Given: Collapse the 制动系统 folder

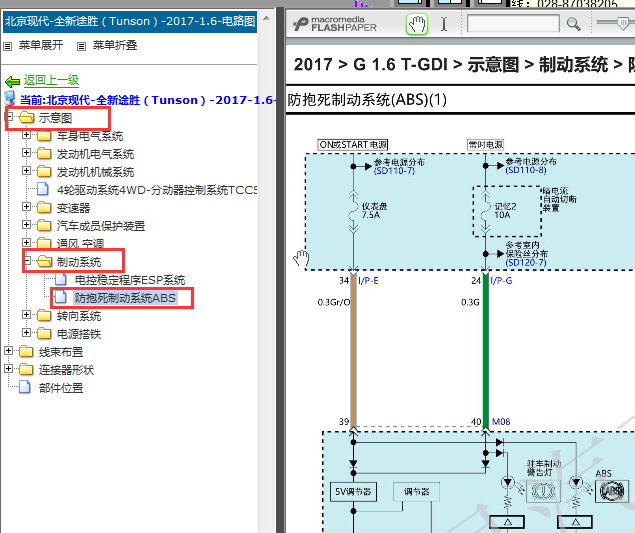Looking at the screenshot, I should [x=27, y=261].
